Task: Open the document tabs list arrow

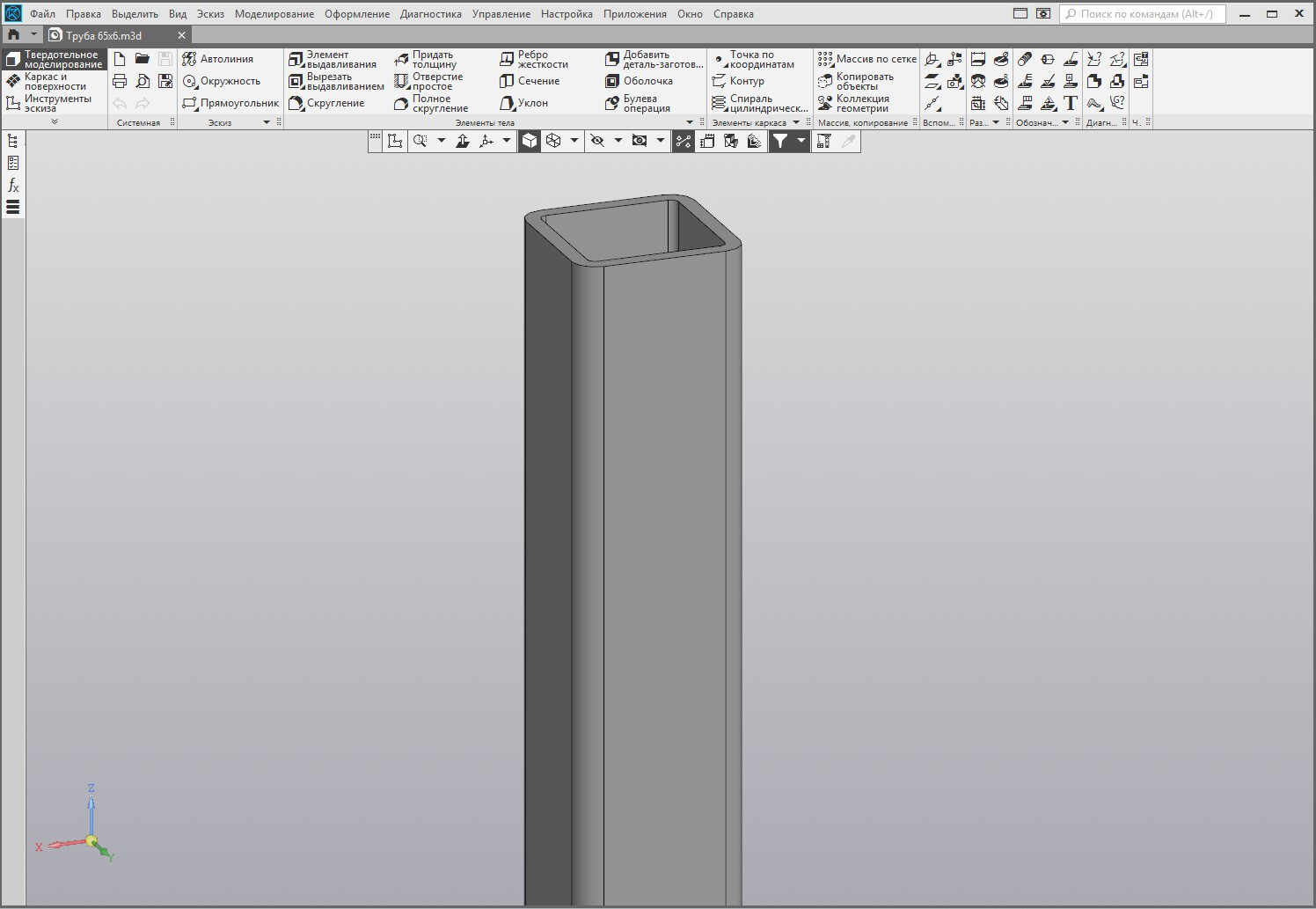Action: point(33,35)
